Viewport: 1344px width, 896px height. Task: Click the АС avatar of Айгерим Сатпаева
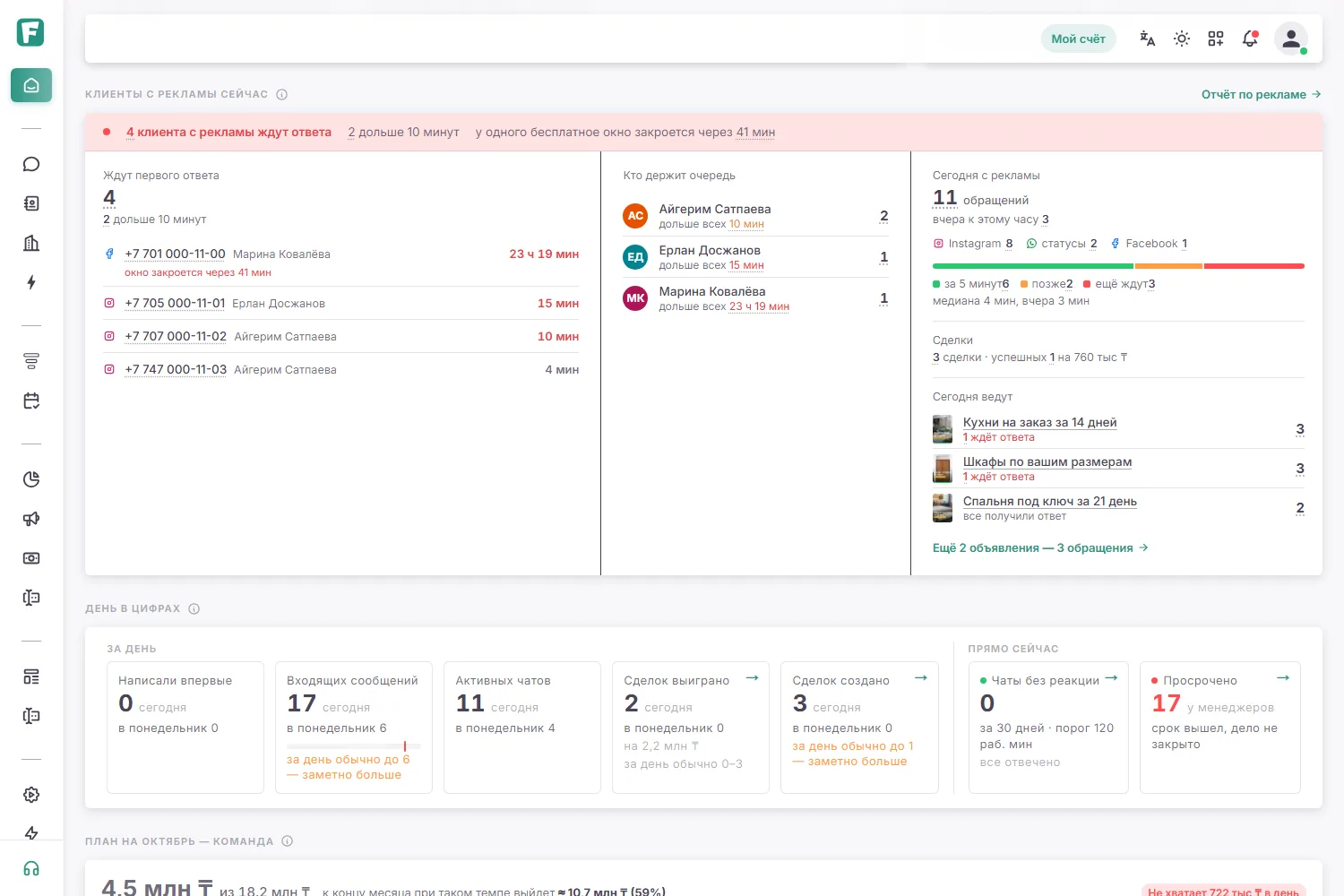(x=635, y=216)
